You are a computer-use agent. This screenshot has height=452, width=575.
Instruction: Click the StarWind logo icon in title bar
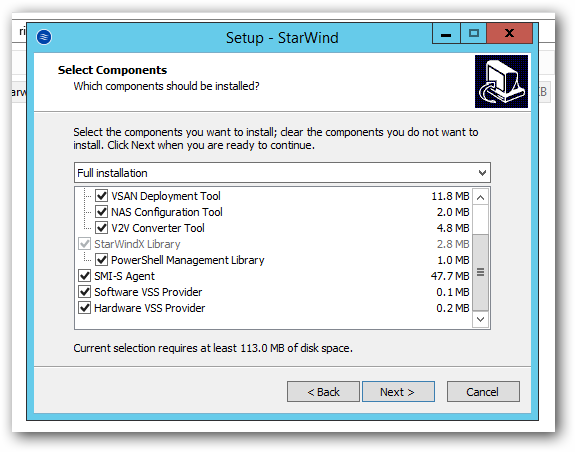click(x=44, y=37)
